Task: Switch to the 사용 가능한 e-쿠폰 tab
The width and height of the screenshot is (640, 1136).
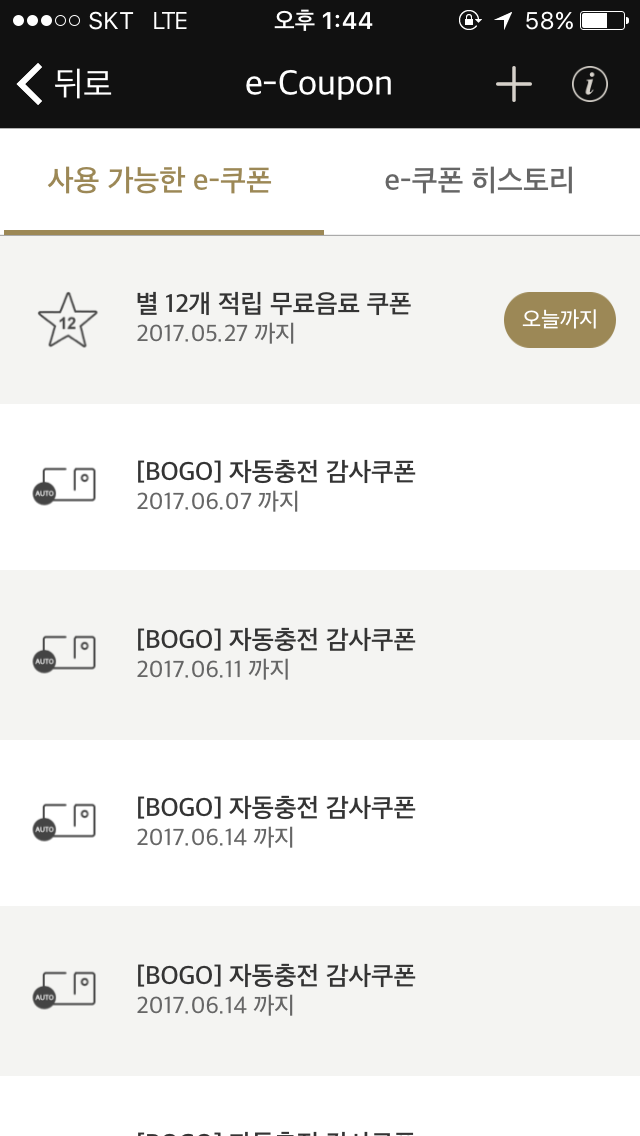Action: 160,181
